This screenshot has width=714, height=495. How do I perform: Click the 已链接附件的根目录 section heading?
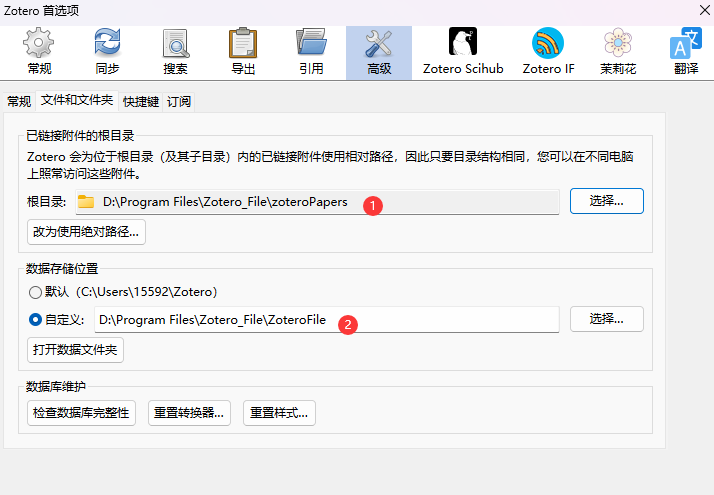point(80,136)
